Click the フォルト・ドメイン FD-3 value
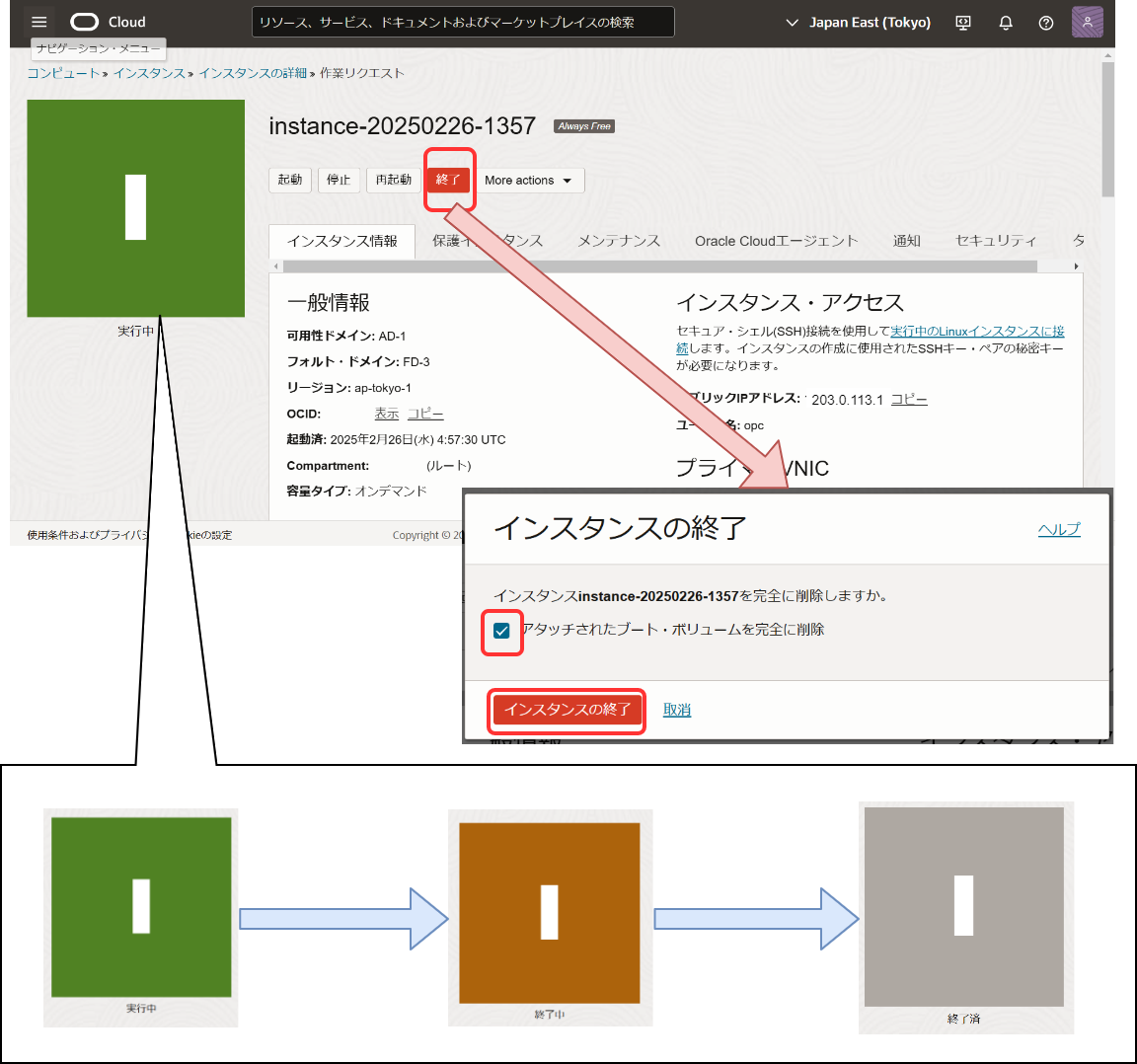1137x1064 pixels. click(417, 362)
